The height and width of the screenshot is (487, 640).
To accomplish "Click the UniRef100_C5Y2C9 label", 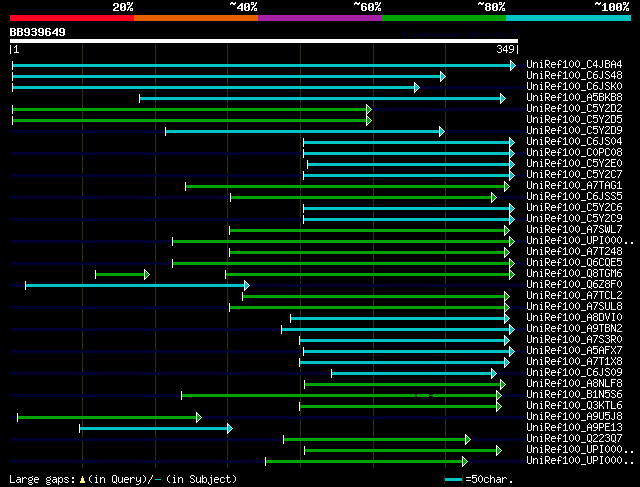I will point(574,219).
